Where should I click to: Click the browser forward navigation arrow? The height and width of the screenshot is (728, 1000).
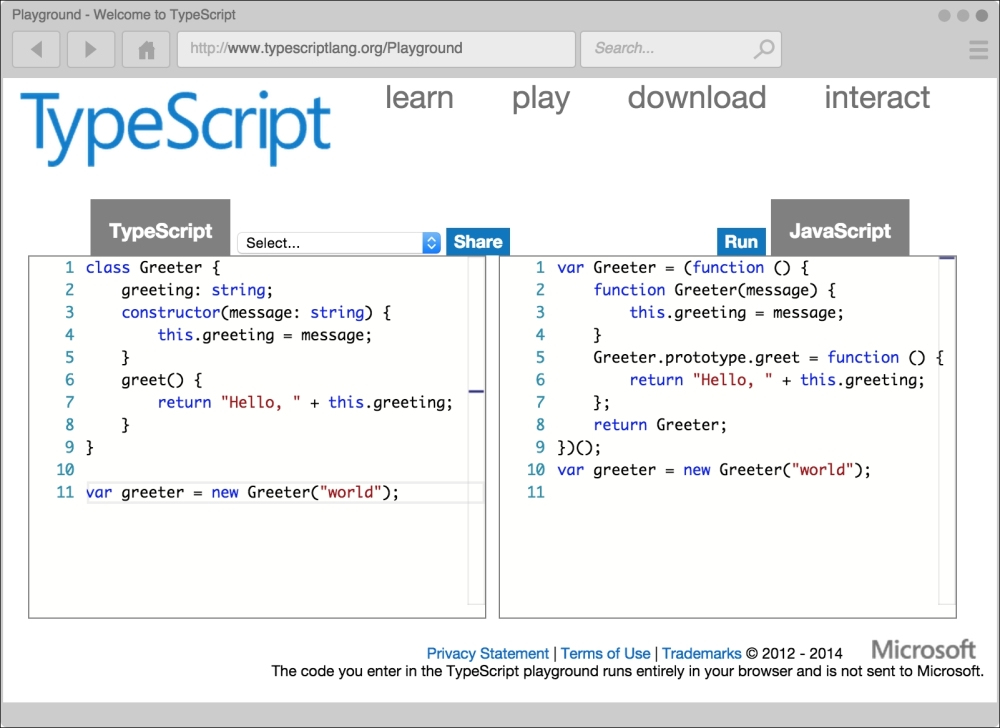click(90, 48)
